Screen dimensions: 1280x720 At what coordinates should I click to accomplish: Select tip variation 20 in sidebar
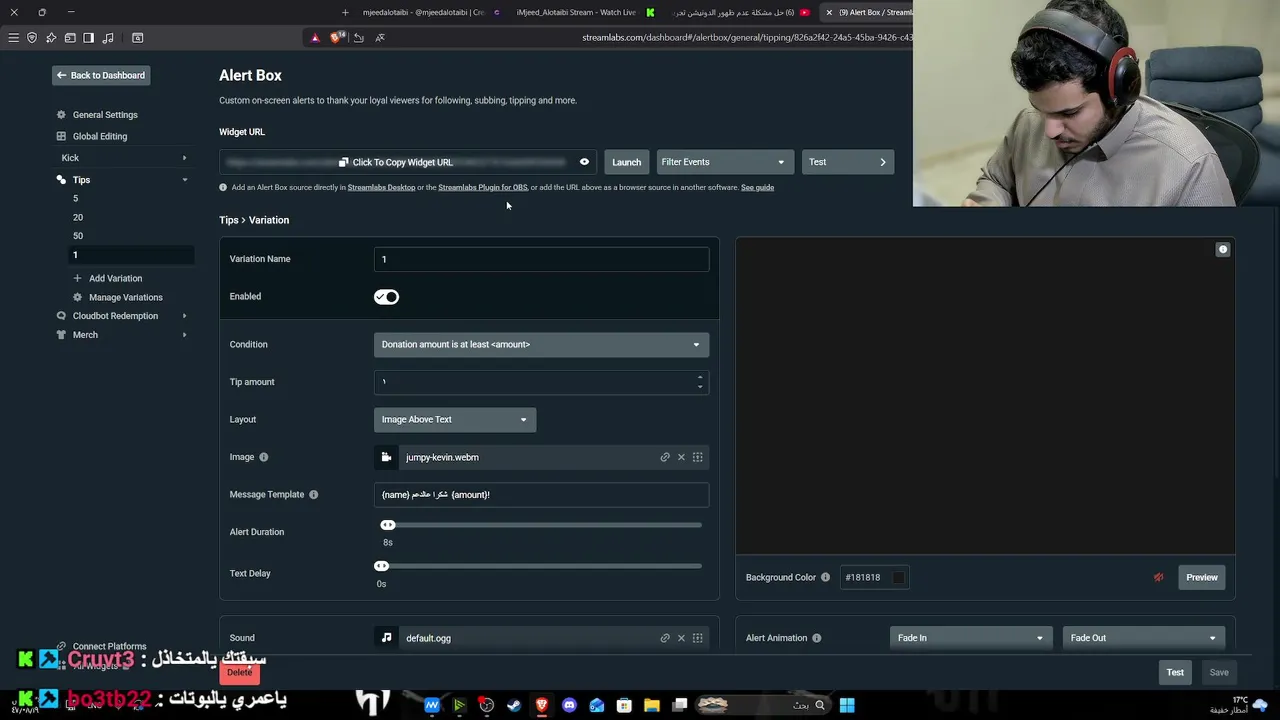[77, 217]
